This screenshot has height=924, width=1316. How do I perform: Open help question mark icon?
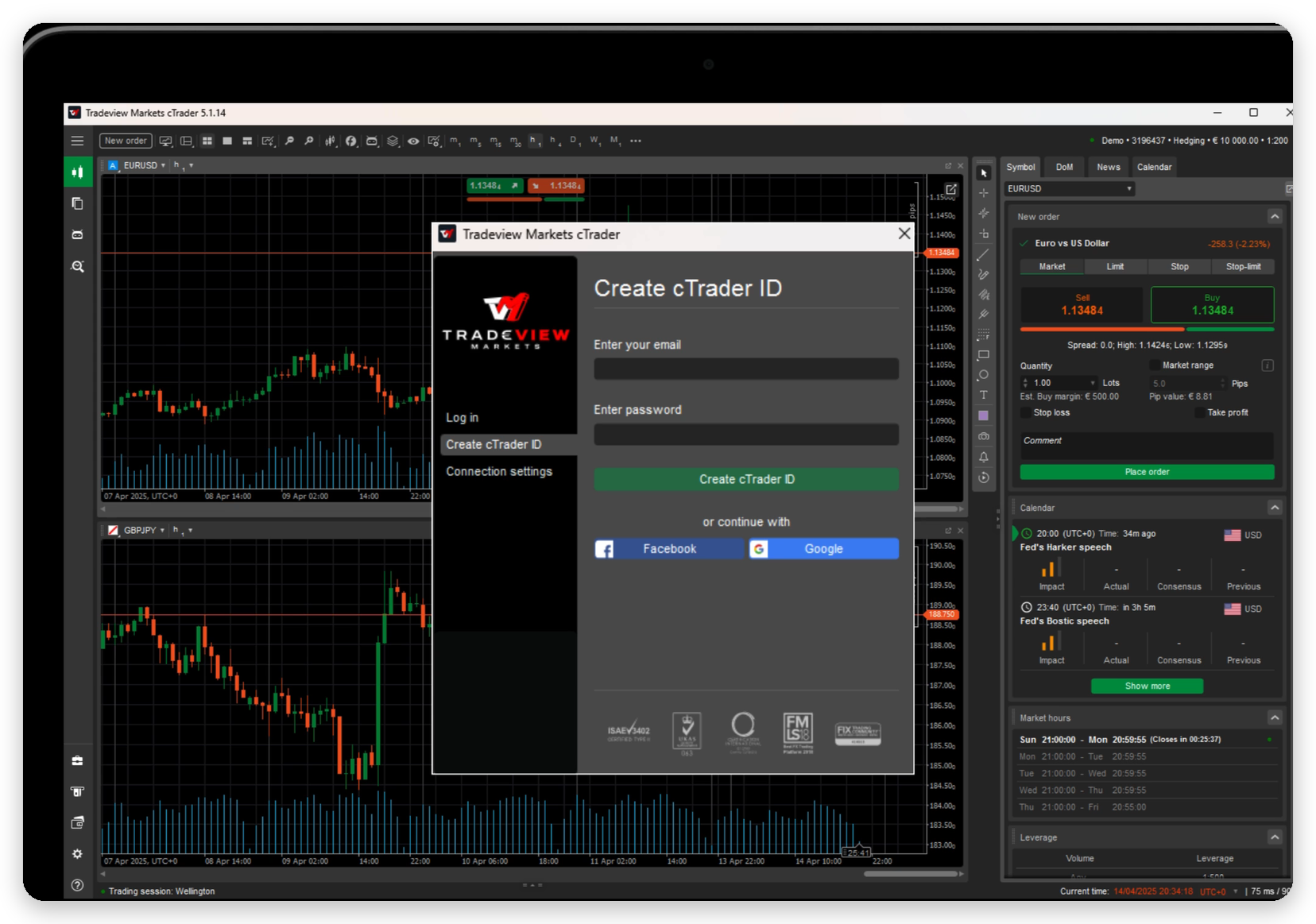[x=77, y=884]
